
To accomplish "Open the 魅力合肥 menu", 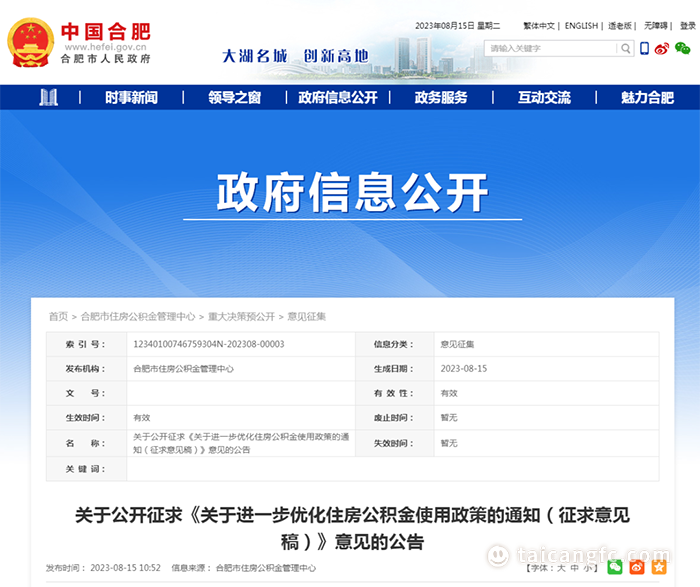I will [x=647, y=97].
